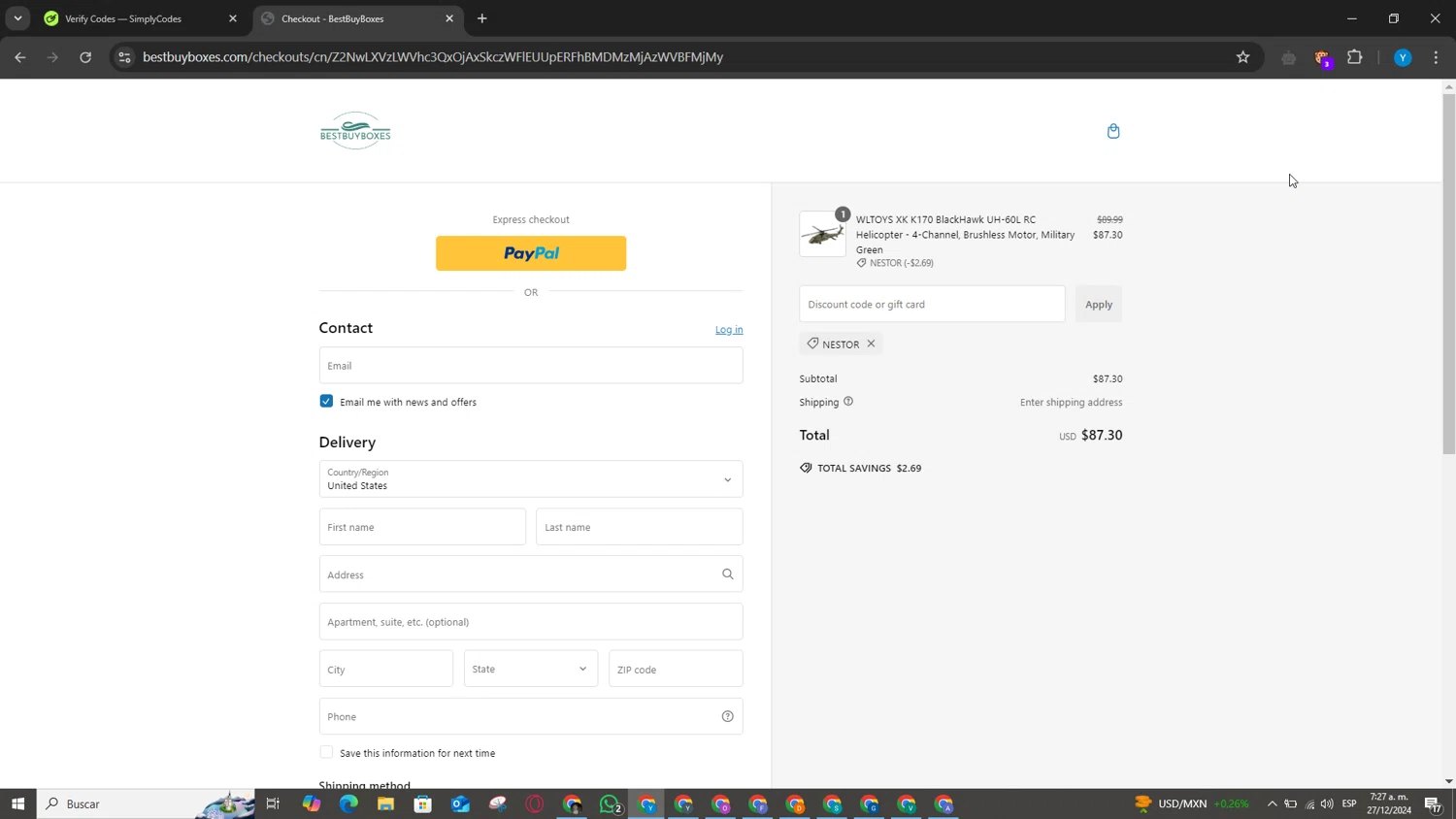This screenshot has height=819, width=1456.
Task: Open the volume control in system tray
Action: tap(1327, 803)
